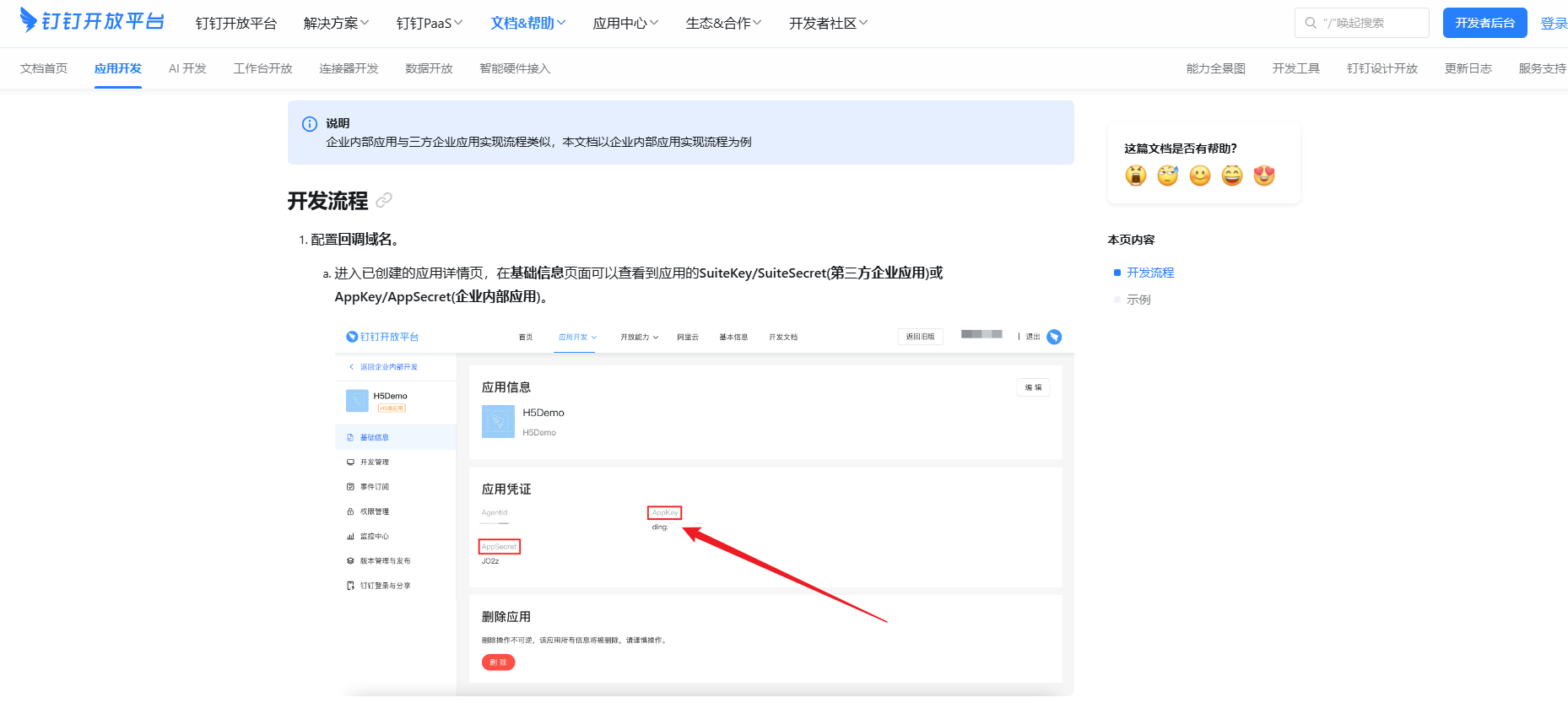1568x719 pixels.
Task: Copy anchor link beside 开发流程 heading
Action: [384, 201]
